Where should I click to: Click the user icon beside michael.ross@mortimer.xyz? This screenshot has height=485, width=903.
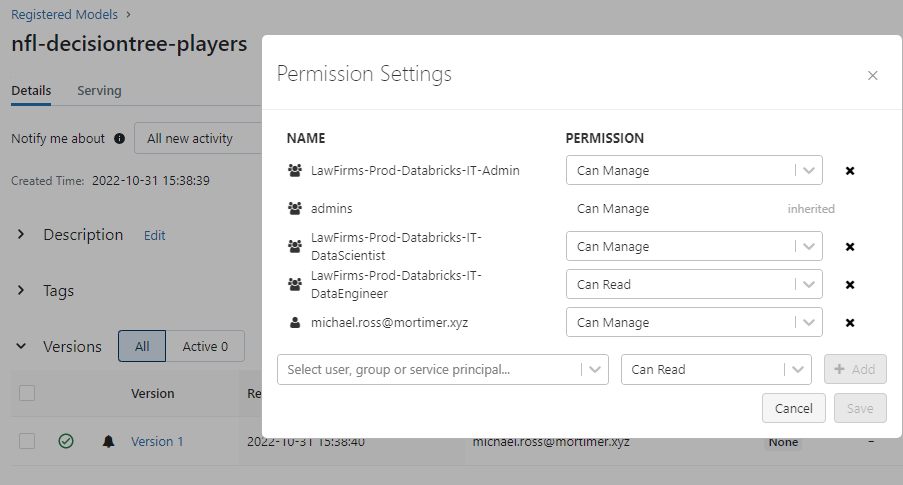point(295,323)
